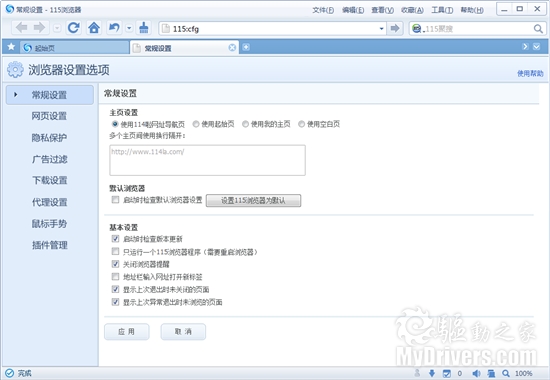Image resolution: width=550 pixels, height=380 pixels.
Task: Focus the 115聚搜 search field
Action: (x=477, y=29)
